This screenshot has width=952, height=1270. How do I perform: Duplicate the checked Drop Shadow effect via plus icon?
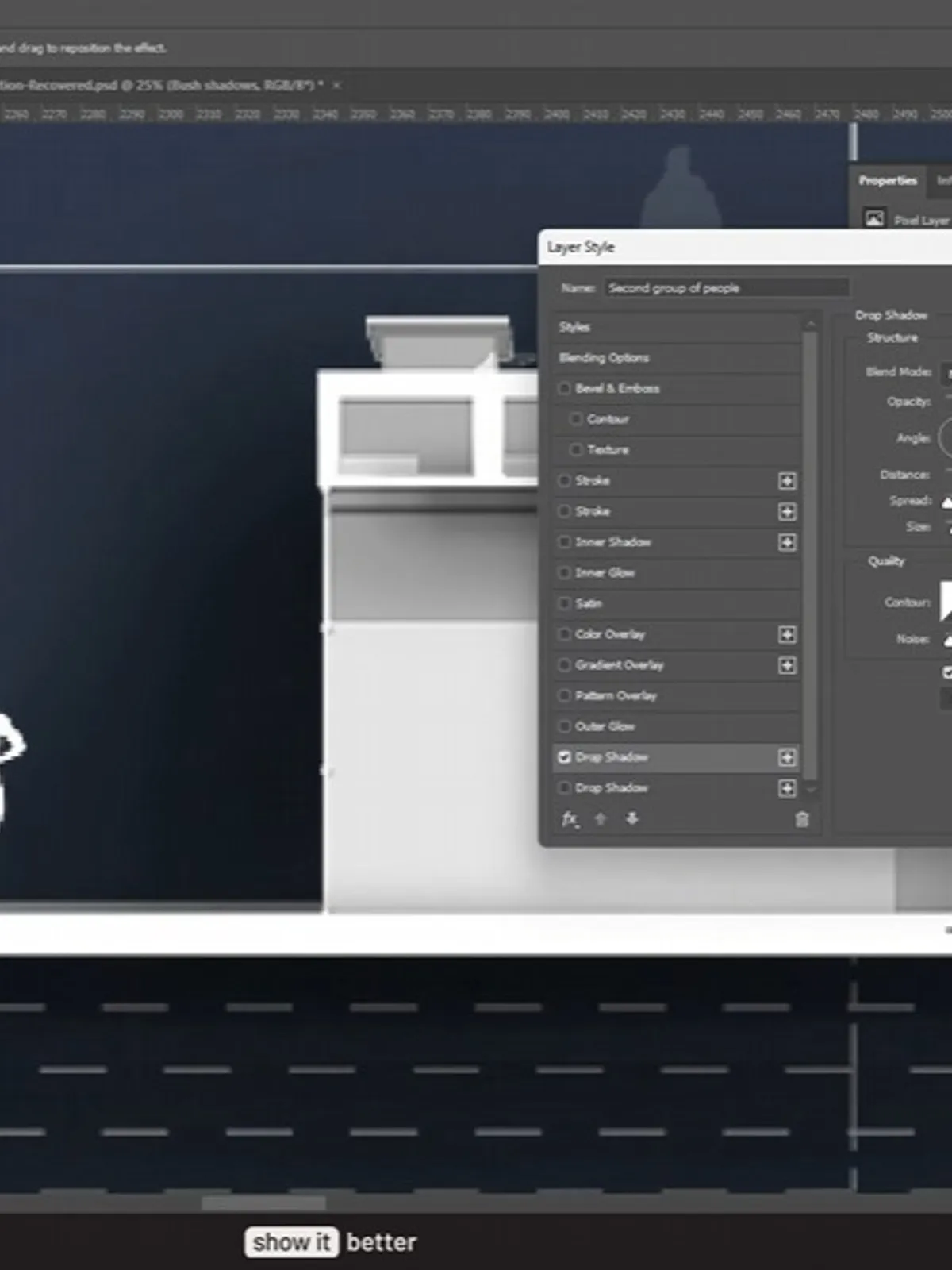click(786, 757)
